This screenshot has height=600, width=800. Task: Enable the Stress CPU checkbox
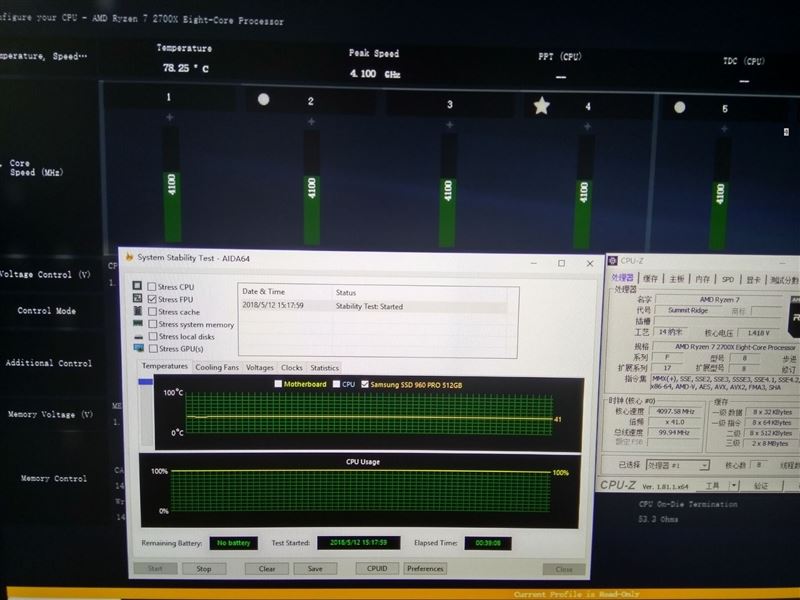tap(152, 287)
